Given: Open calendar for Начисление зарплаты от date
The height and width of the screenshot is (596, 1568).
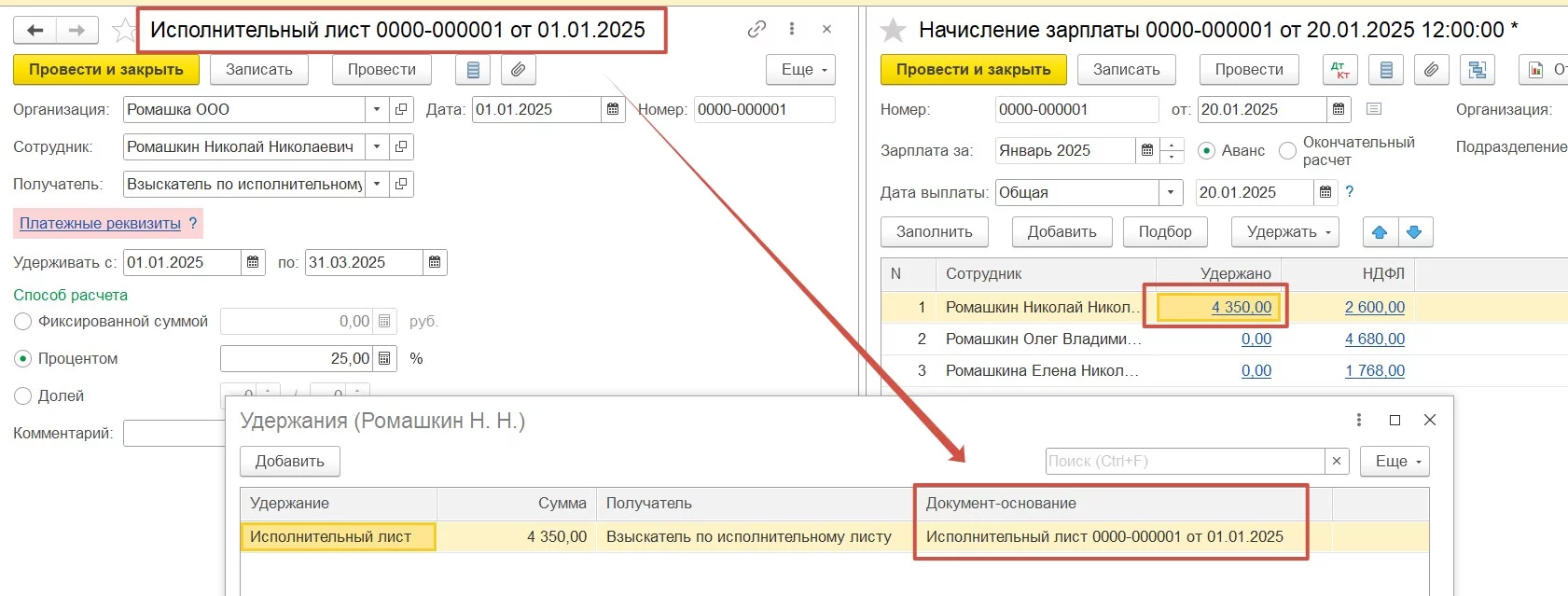Looking at the screenshot, I should pos(1339,109).
